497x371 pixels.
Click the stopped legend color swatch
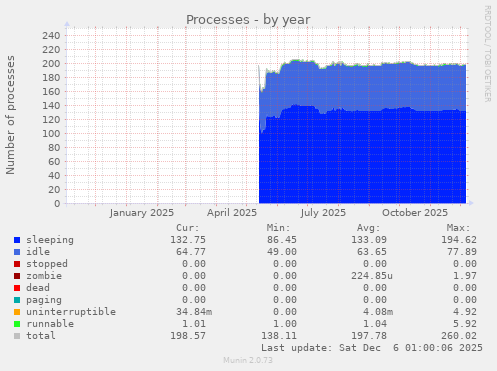click(x=17, y=264)
